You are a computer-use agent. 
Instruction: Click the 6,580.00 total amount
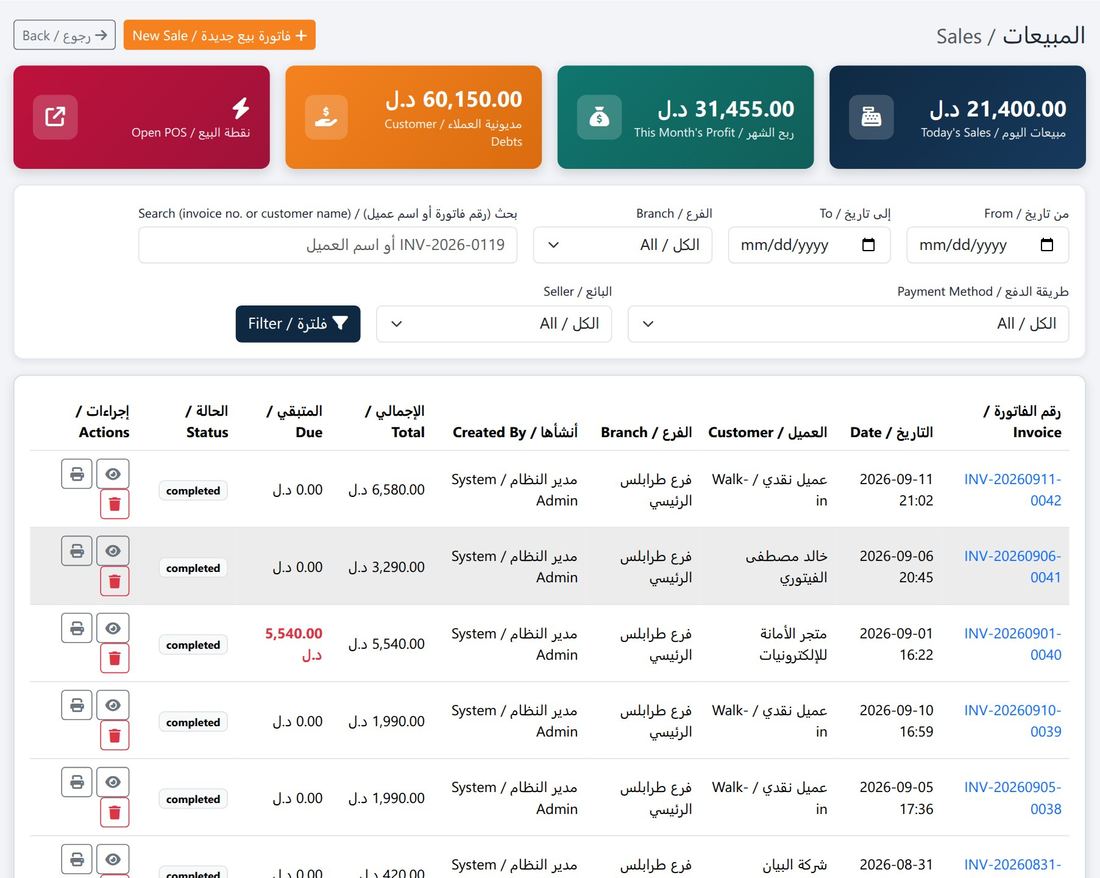tap(387, 490)
